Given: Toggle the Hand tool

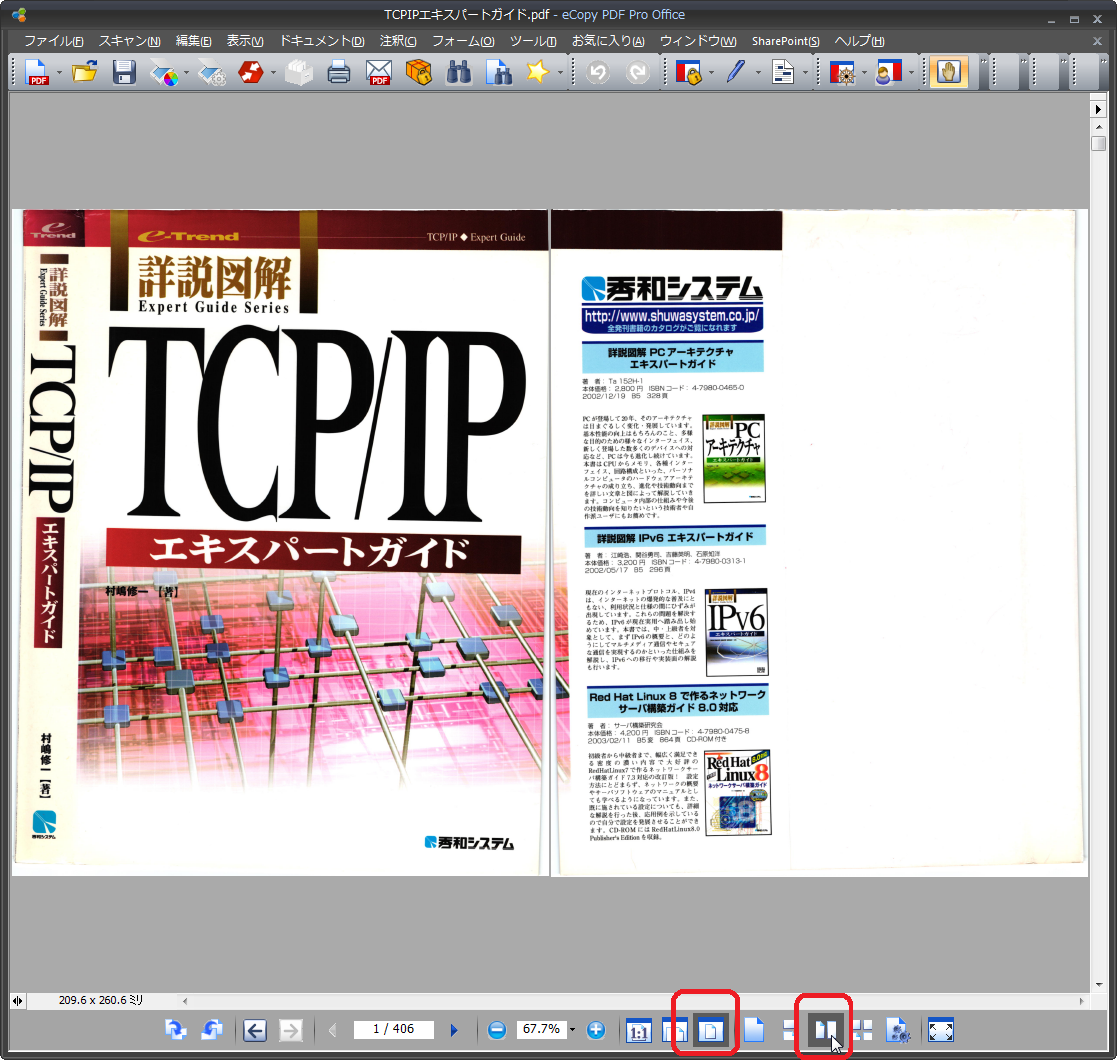Looking at the screenshot, I should [x=949, y=72].
